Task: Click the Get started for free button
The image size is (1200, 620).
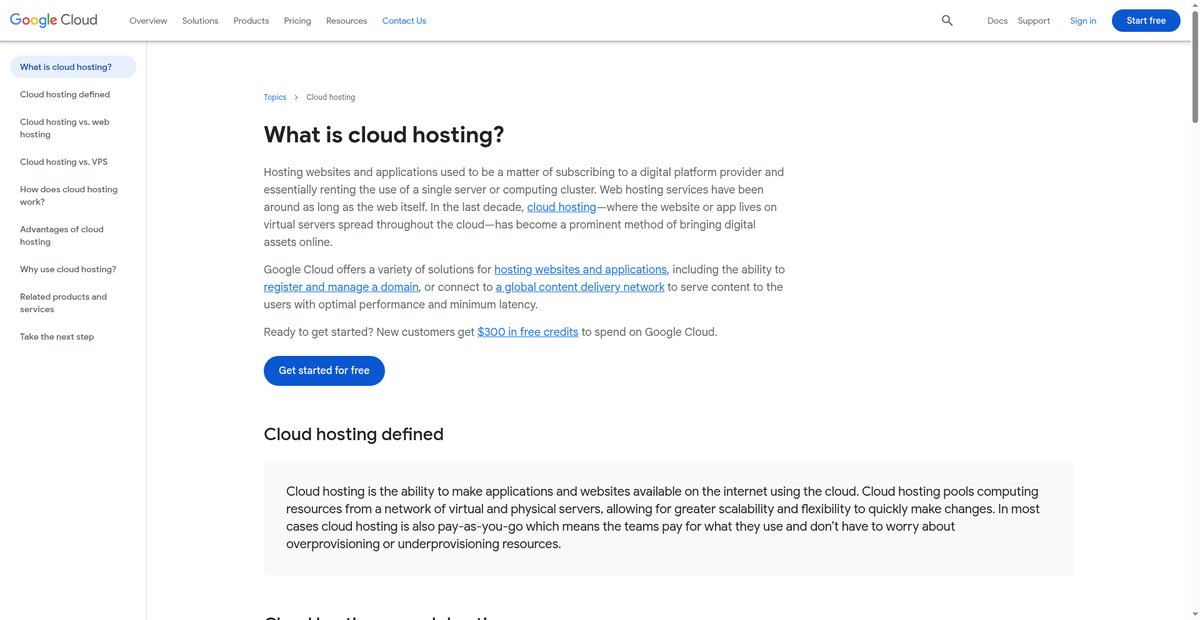Action: (324, 370)
